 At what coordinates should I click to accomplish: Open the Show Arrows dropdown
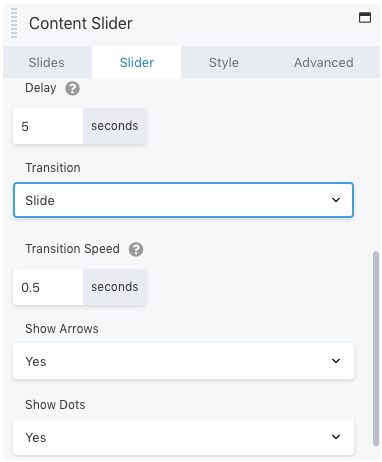183,361
